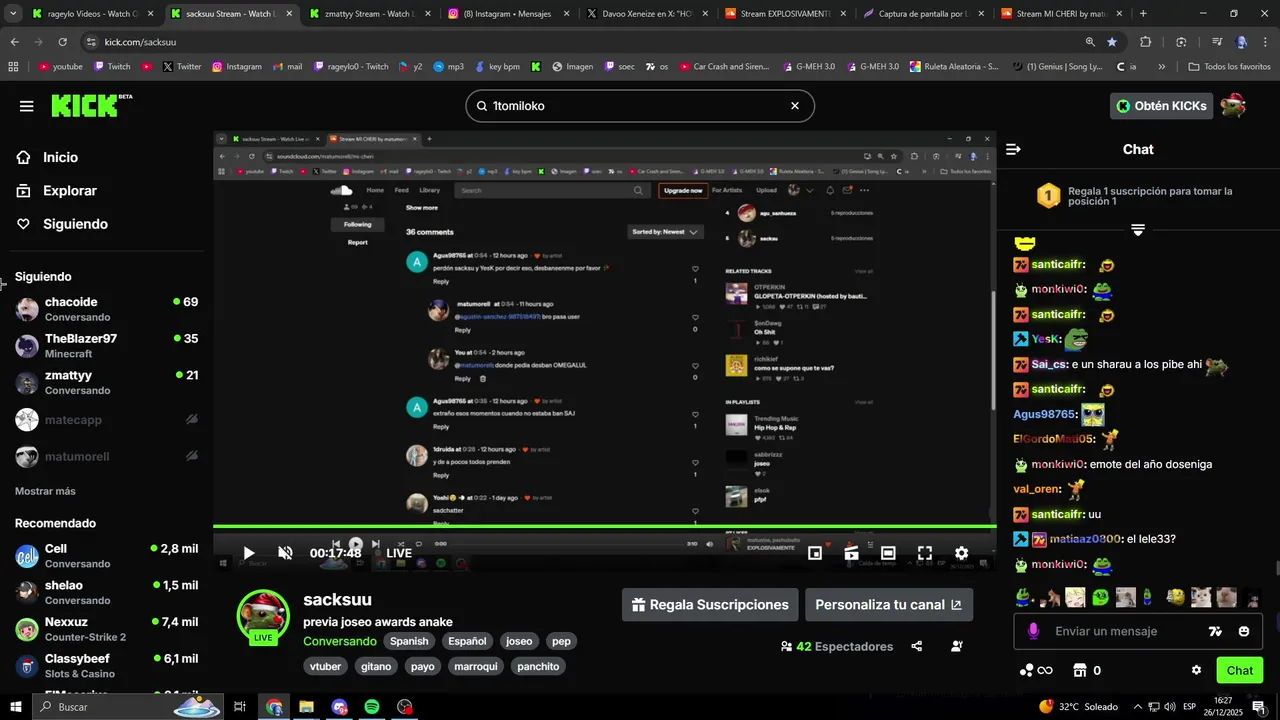Insert the first frog quick emote
Viewport: 1280px width, 720px height.
pyautogui.click(x=1023, y=597)
